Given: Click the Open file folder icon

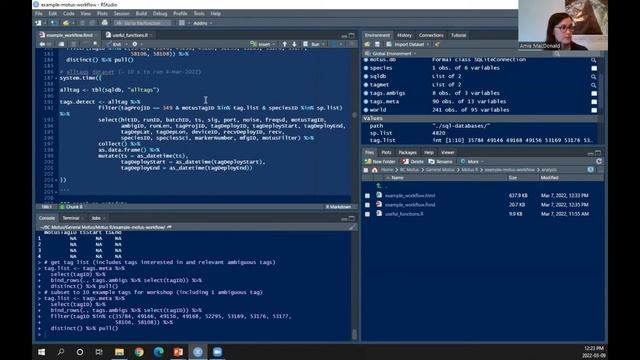Looking at the screenshot, I should (66, 23).
